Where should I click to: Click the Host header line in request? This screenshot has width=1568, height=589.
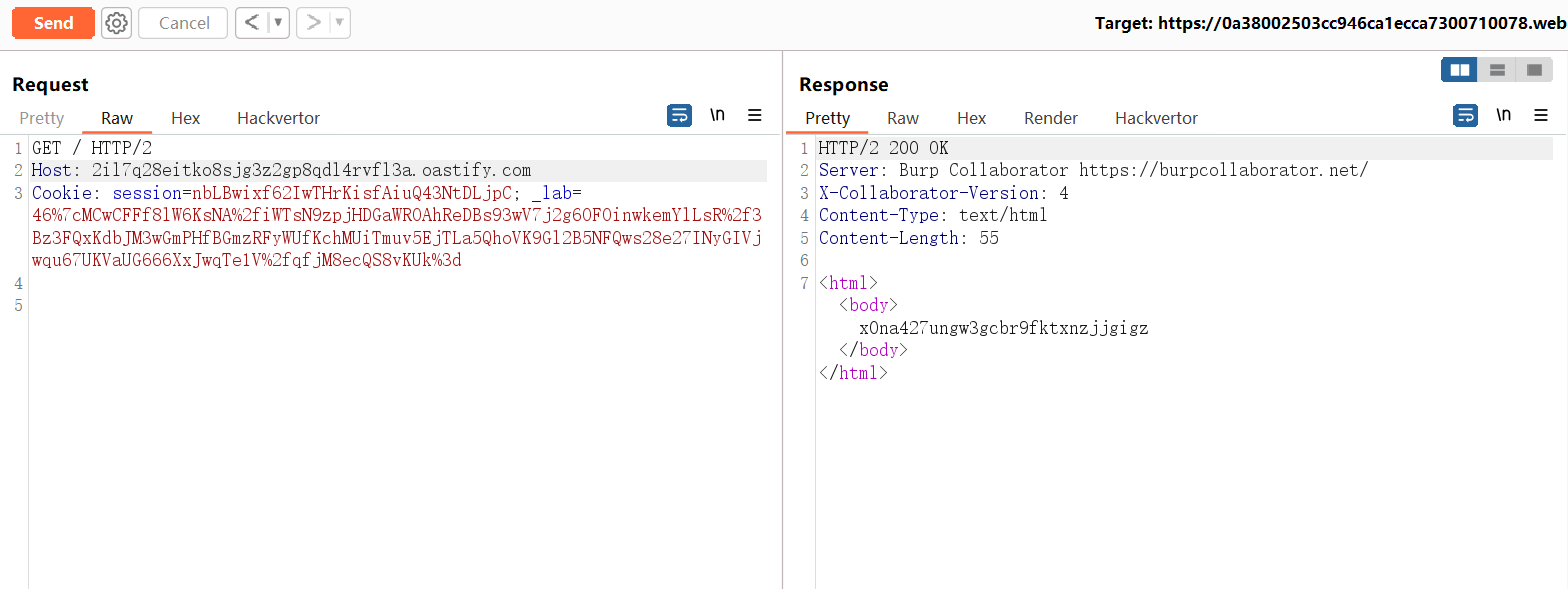pos(281,170)
